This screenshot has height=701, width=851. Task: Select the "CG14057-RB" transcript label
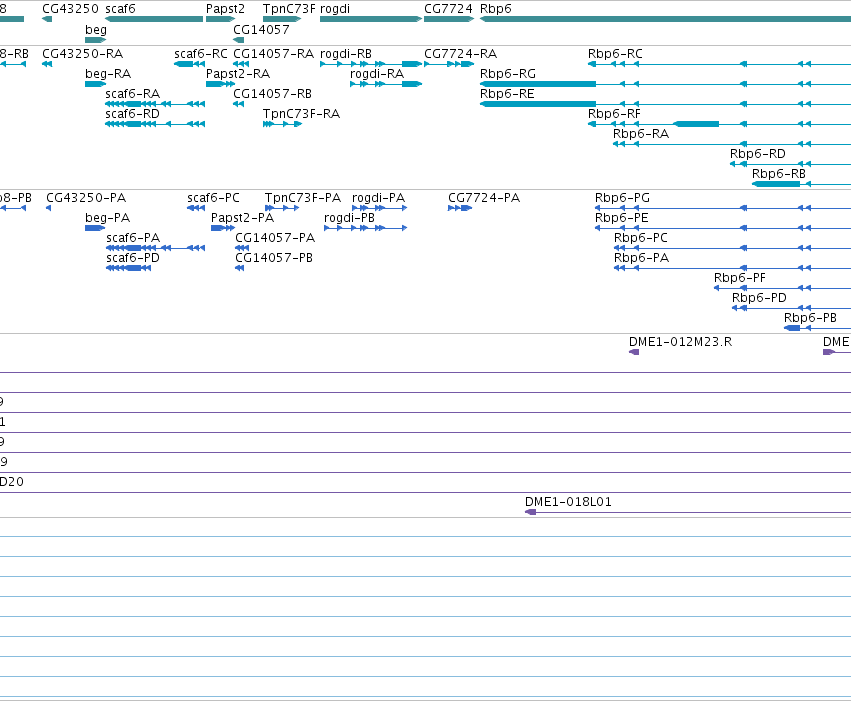click(x=272, y=94)
